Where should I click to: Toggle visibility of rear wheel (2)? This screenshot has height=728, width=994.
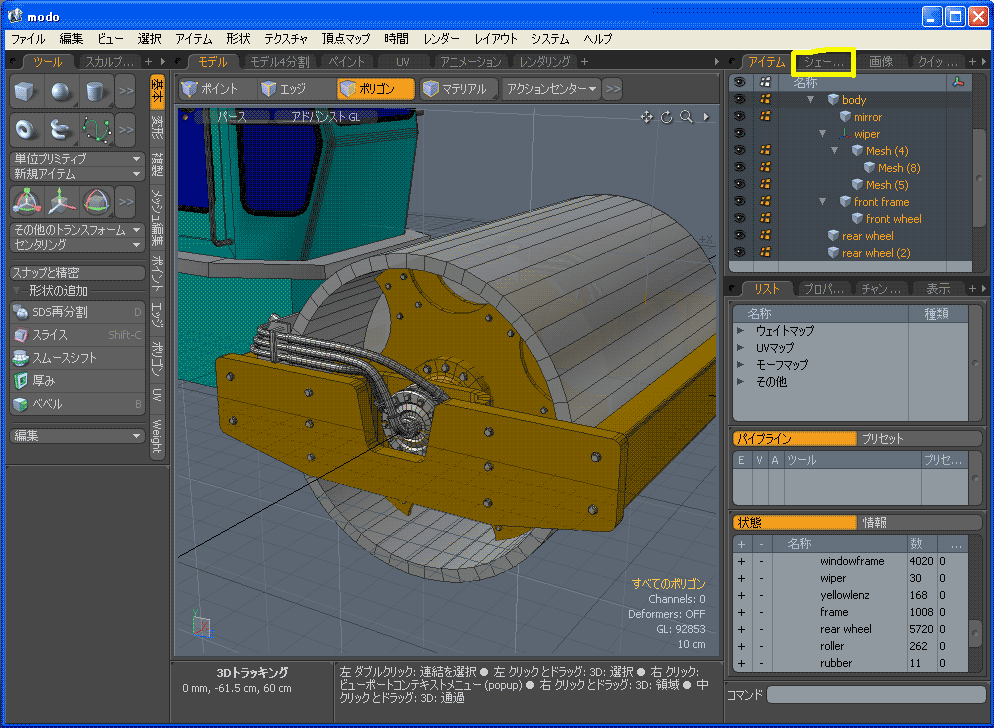pos(740,253)
